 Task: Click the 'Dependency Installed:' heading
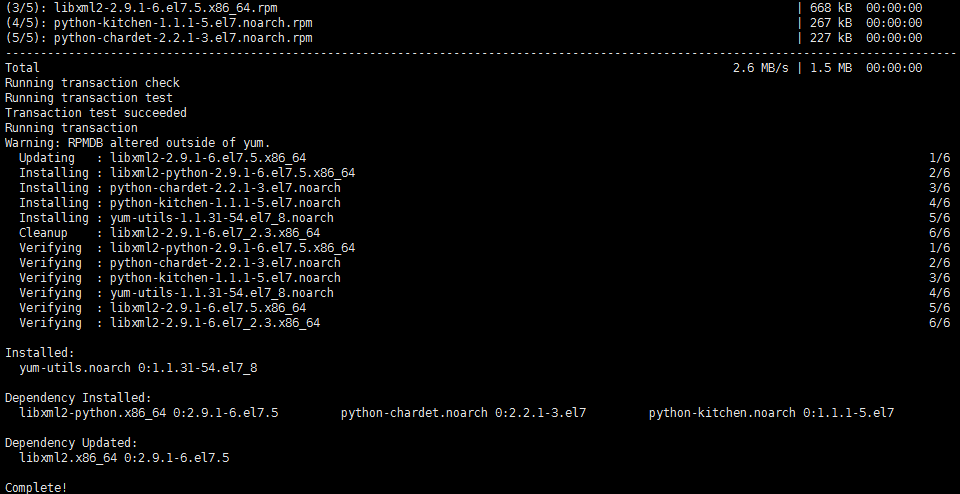click(78, 398)
